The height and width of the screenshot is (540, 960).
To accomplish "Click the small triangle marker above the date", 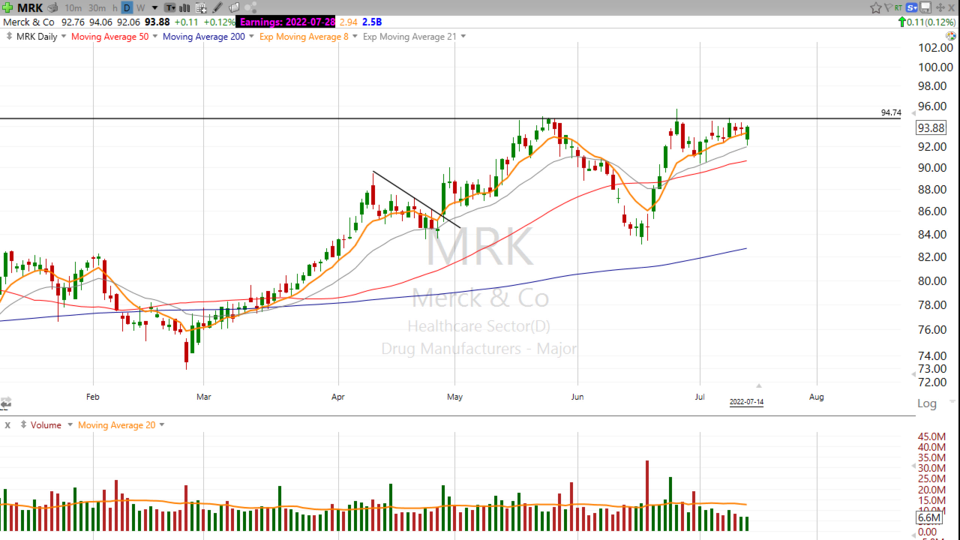I will 759,386.
